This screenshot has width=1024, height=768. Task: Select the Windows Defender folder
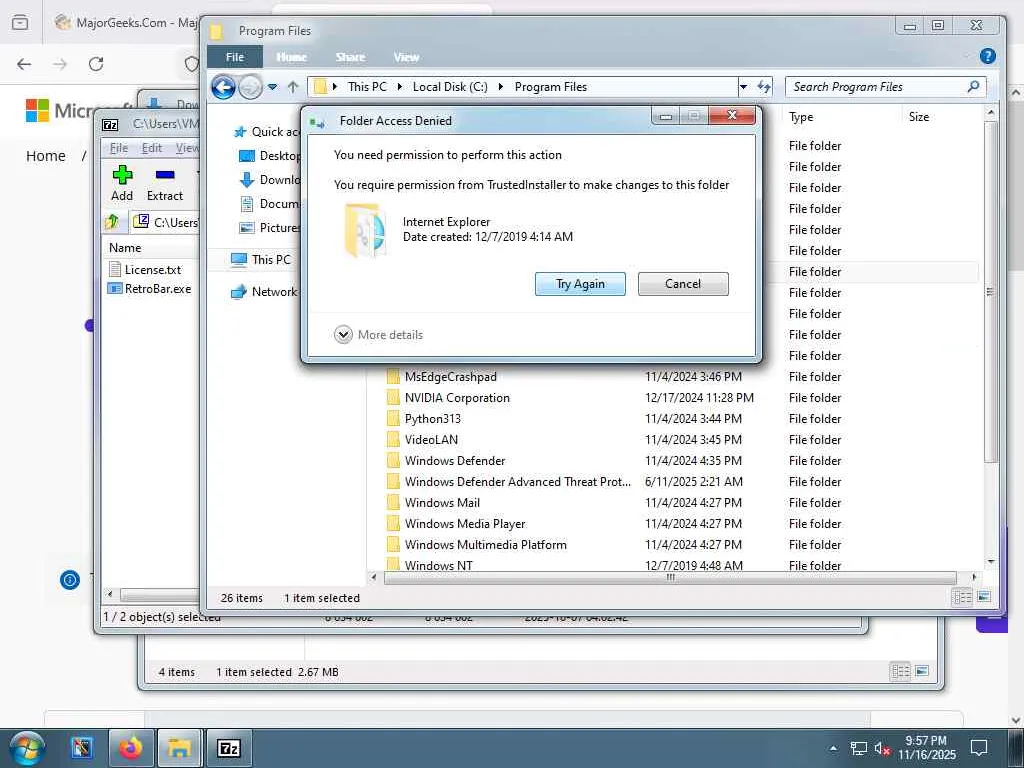click(x=455, y=460)
